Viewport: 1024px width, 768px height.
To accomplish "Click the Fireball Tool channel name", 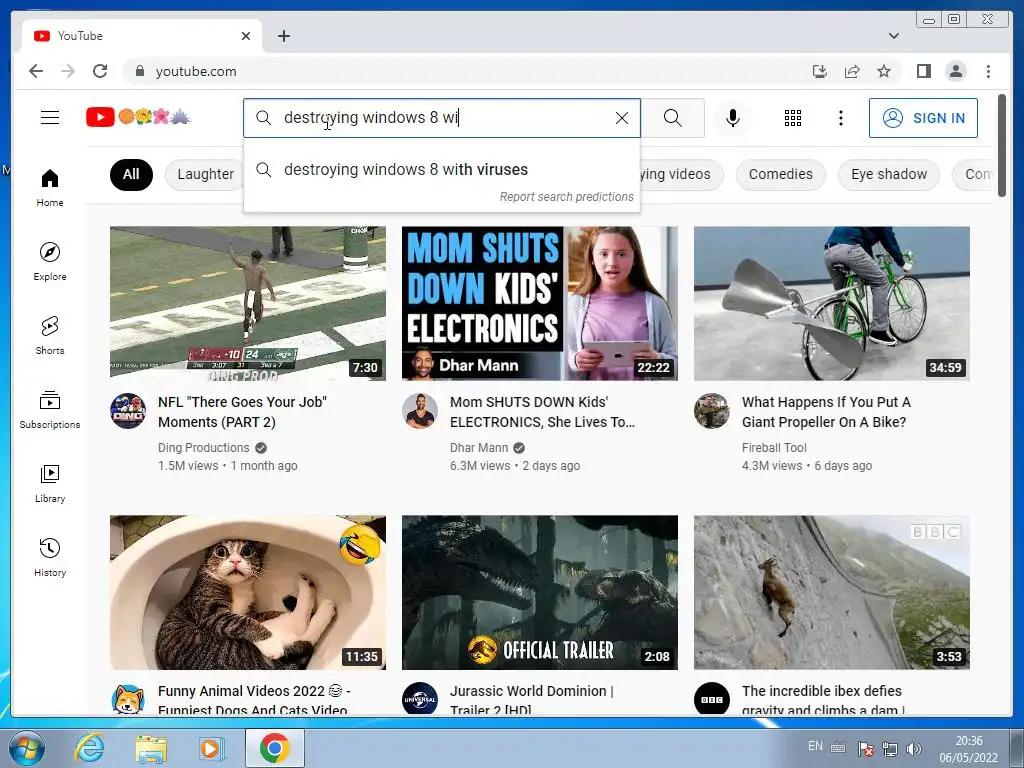I will point(774,448).
